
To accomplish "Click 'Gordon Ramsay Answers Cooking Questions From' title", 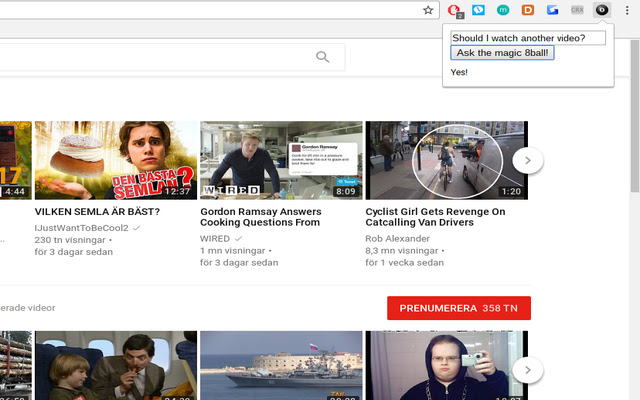I will point(261,217).
